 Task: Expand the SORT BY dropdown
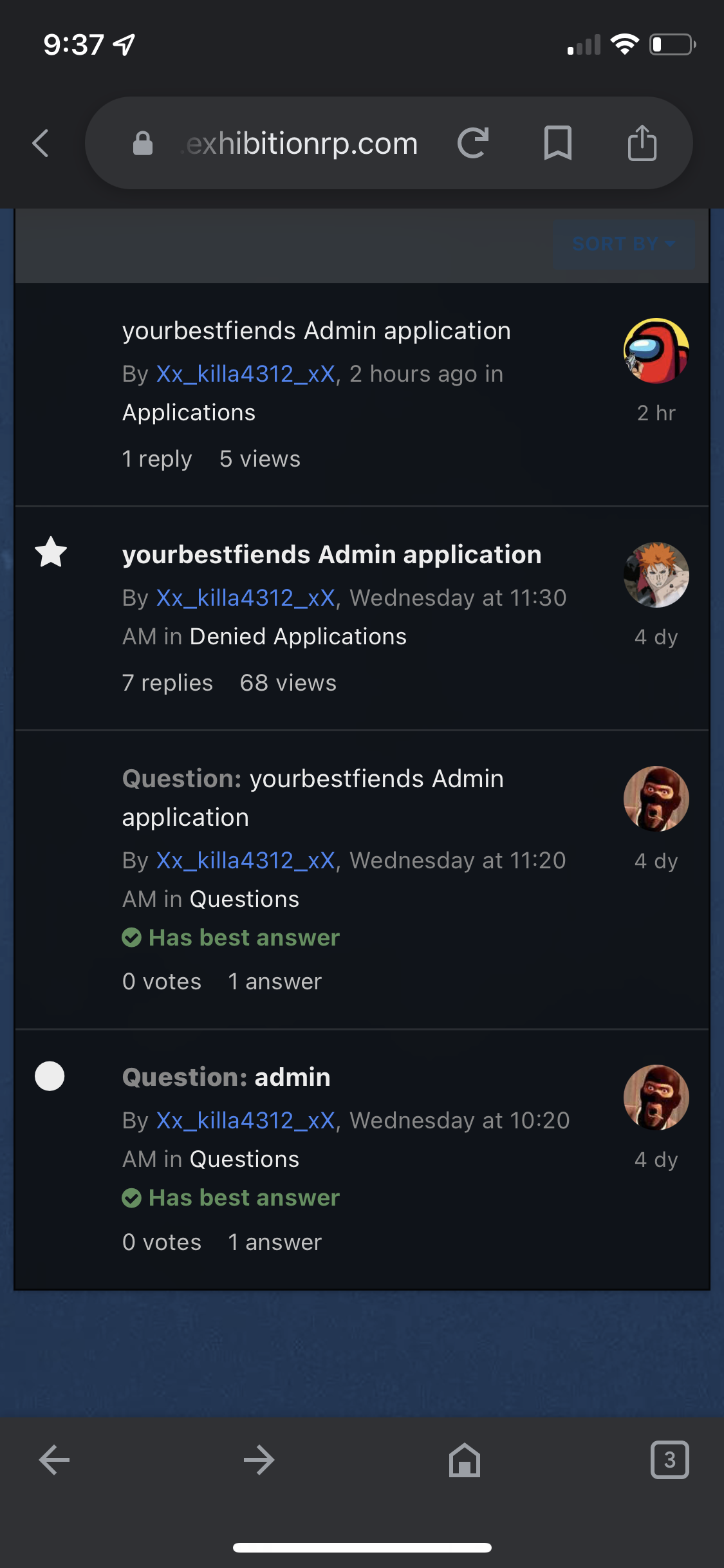tap(623, 244)
